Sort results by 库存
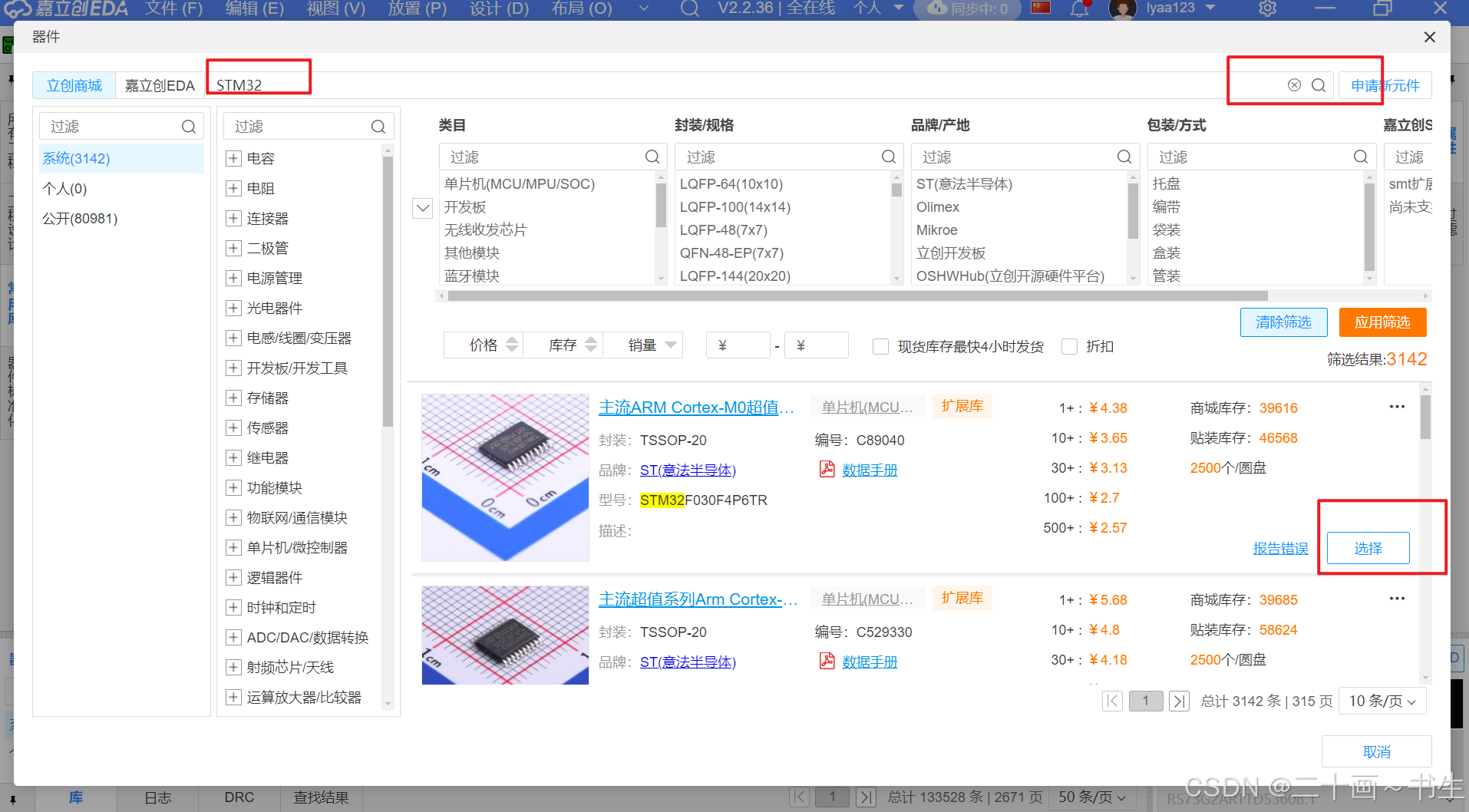This screenshot has height=812, width=1469. 563,345
